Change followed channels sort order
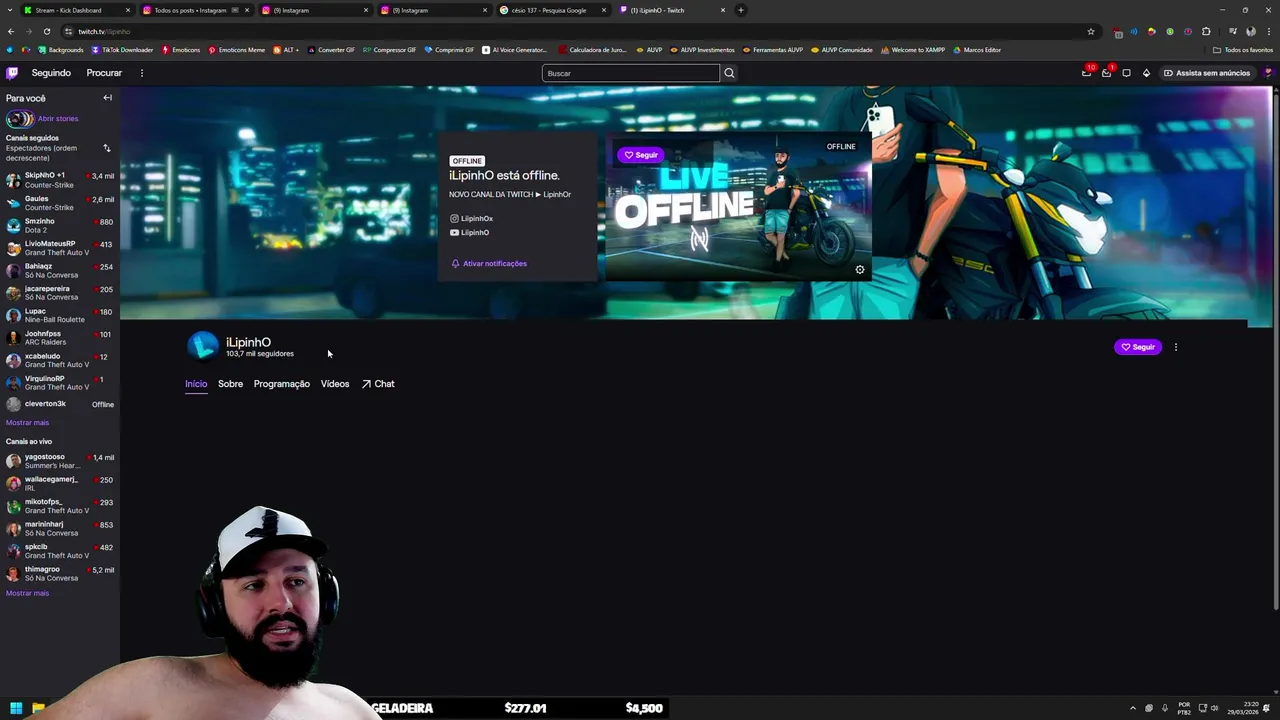This screenshot has width=1280, height=720. tap(107, 148)
